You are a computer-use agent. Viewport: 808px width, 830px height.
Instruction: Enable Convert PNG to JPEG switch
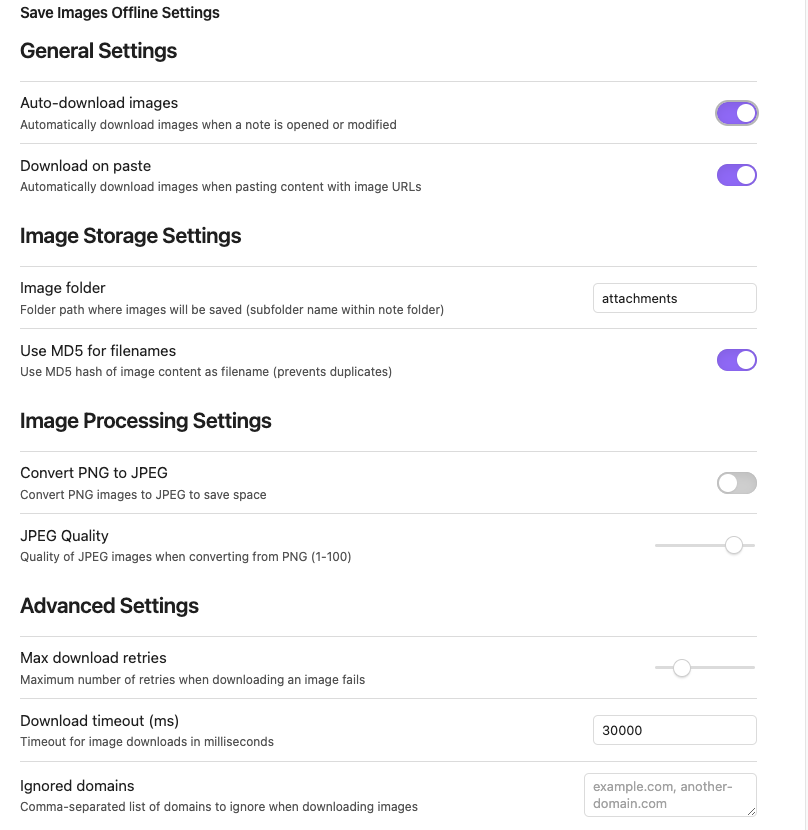point(737,483)
